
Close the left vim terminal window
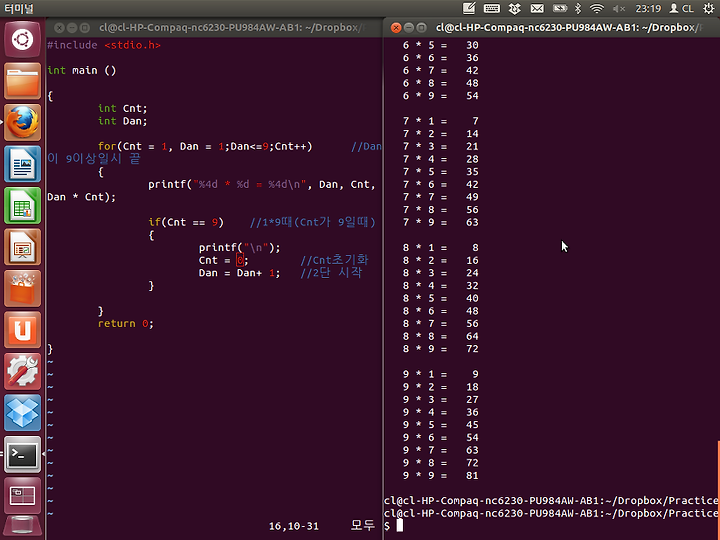(x=59, y=28)
